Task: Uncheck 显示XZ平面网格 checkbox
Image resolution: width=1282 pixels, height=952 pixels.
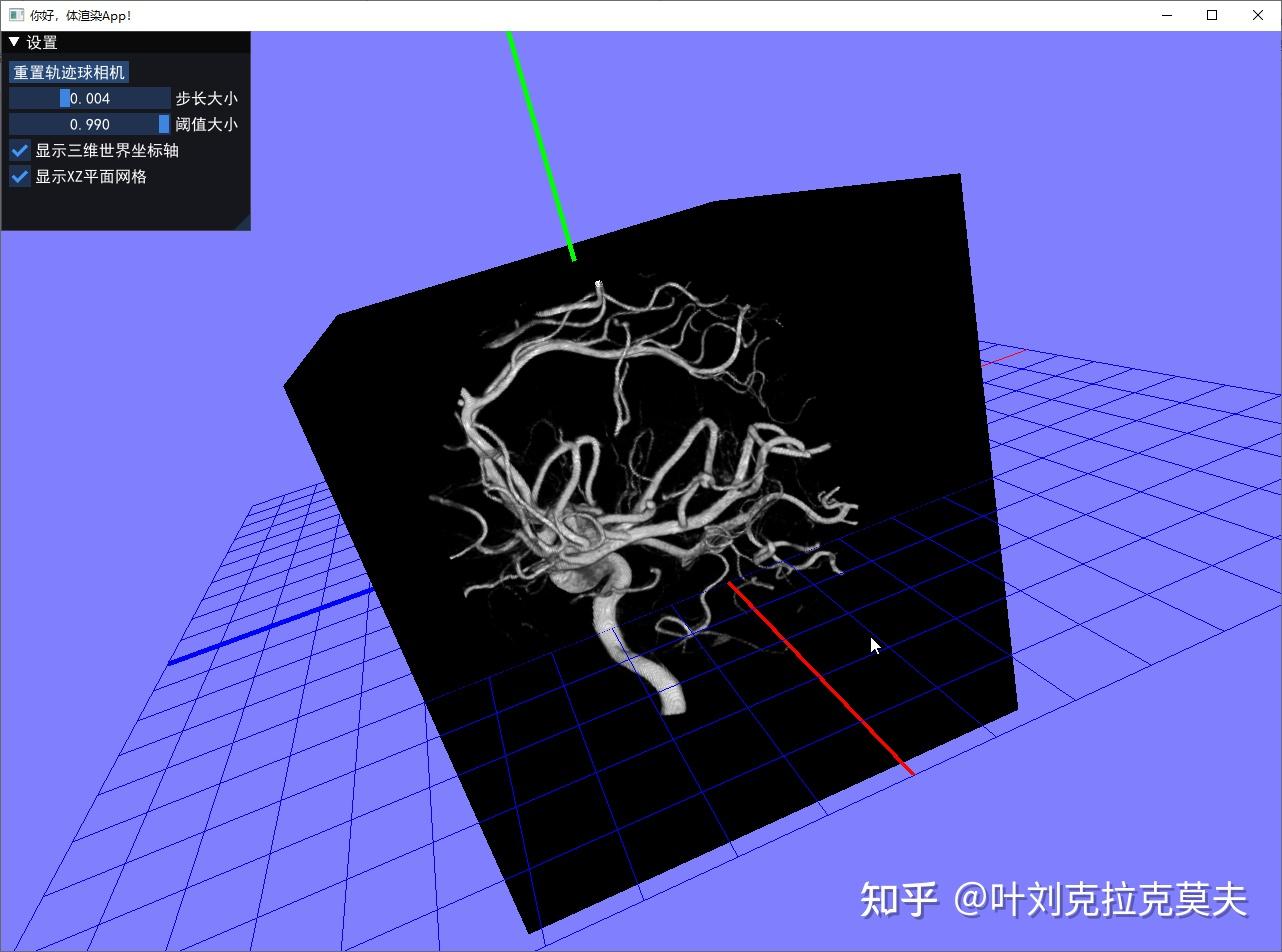Action: [20, 176]
